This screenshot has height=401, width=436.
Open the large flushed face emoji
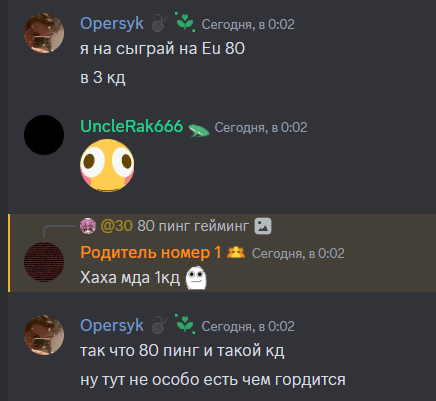point(107,165)
